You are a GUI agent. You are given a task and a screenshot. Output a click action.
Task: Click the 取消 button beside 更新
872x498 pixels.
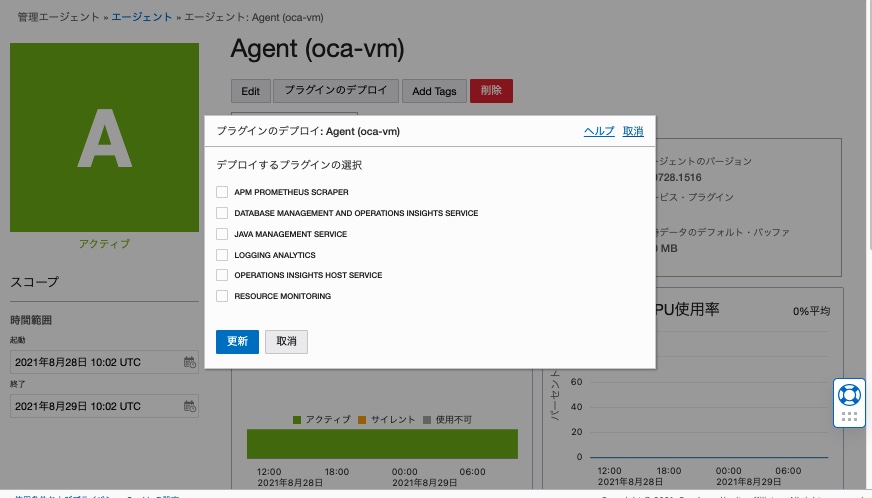click(286, 341)
